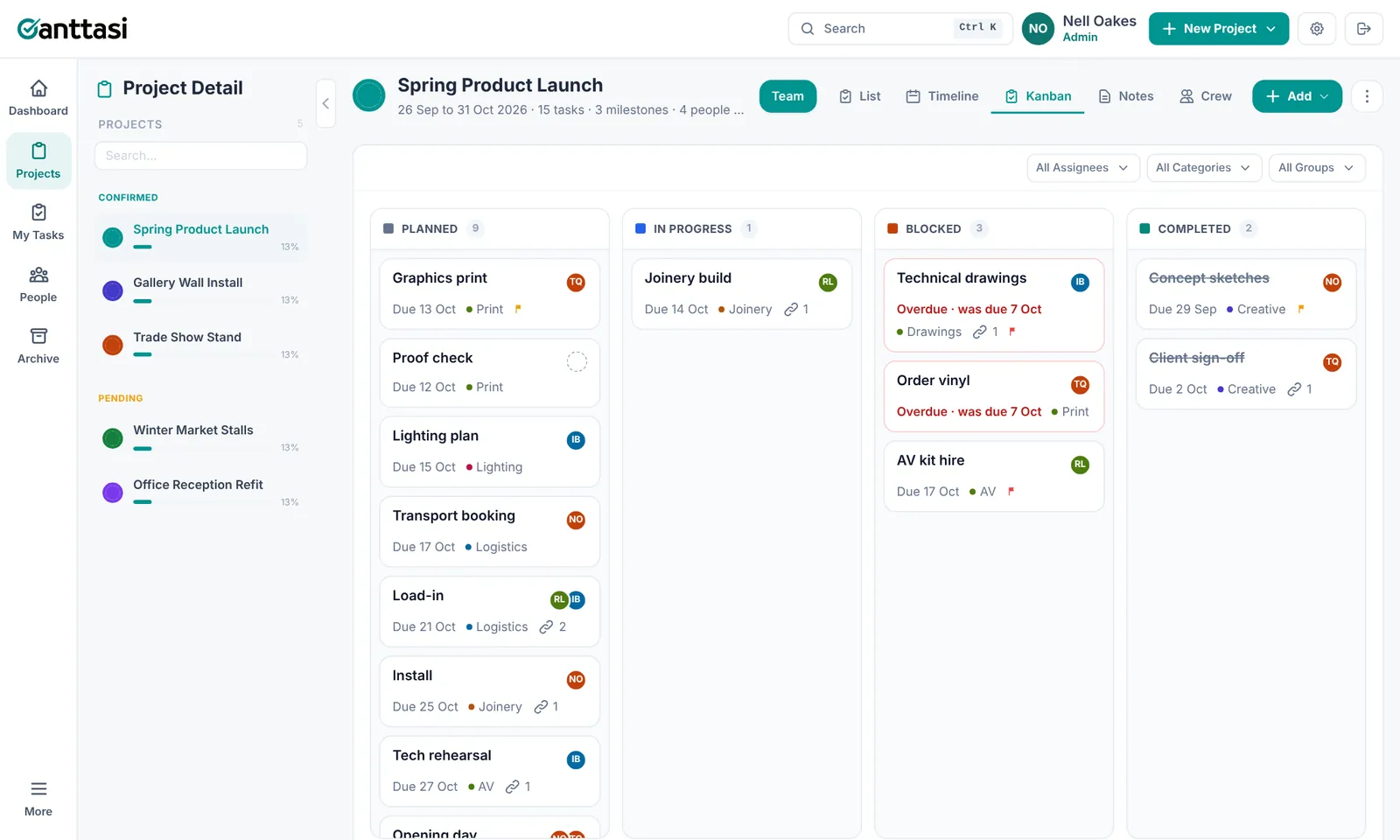Click the link icon on Joinery build card

pos(791,309)
